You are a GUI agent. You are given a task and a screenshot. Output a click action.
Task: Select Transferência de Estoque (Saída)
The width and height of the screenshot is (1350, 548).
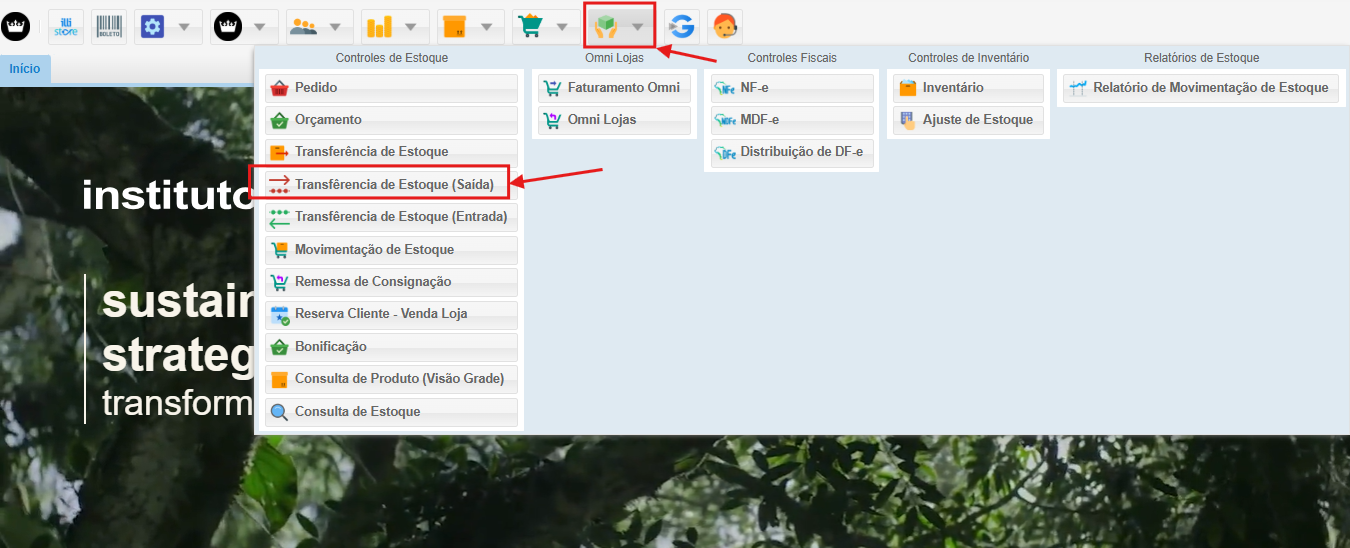(391, 184)
